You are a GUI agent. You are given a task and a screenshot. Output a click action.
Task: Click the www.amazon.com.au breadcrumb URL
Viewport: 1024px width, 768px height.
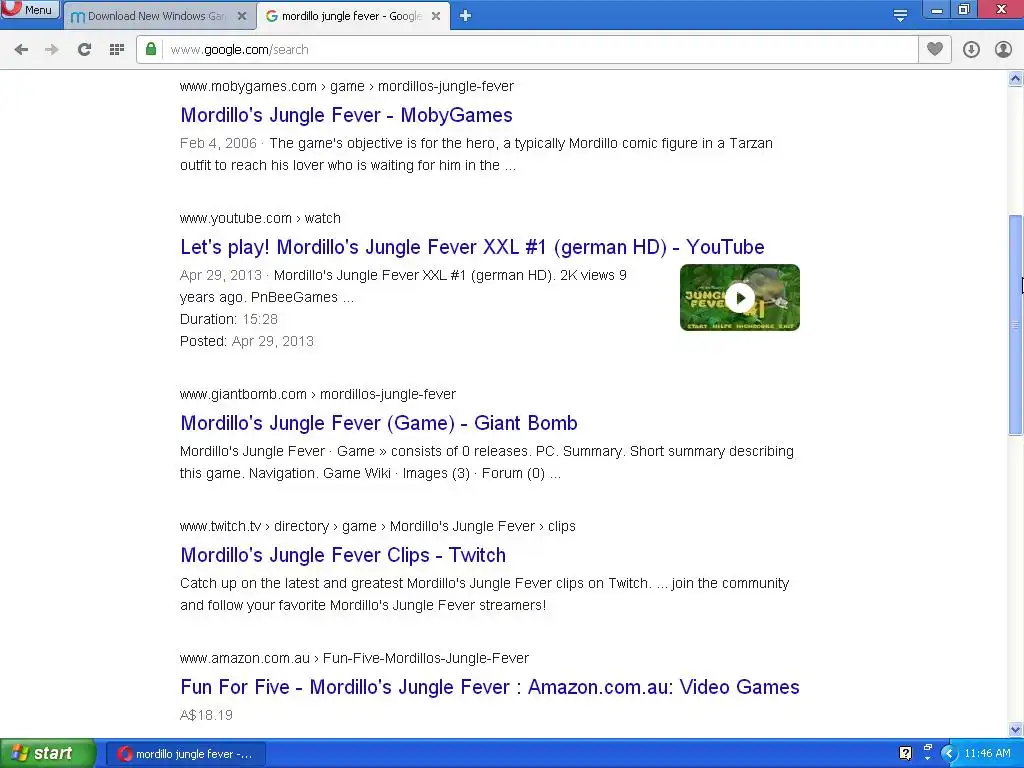pyautogui.click(x=354, y=658)
